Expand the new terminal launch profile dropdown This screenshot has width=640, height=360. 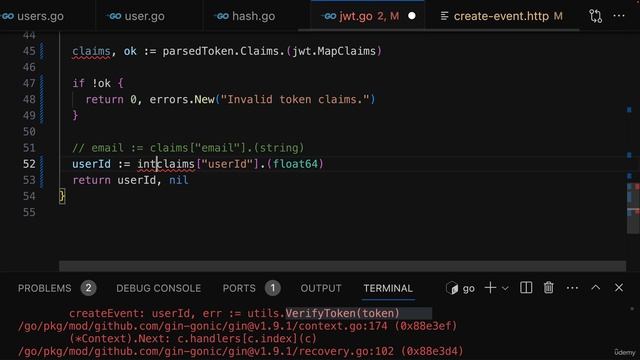[x=505, y=288]
